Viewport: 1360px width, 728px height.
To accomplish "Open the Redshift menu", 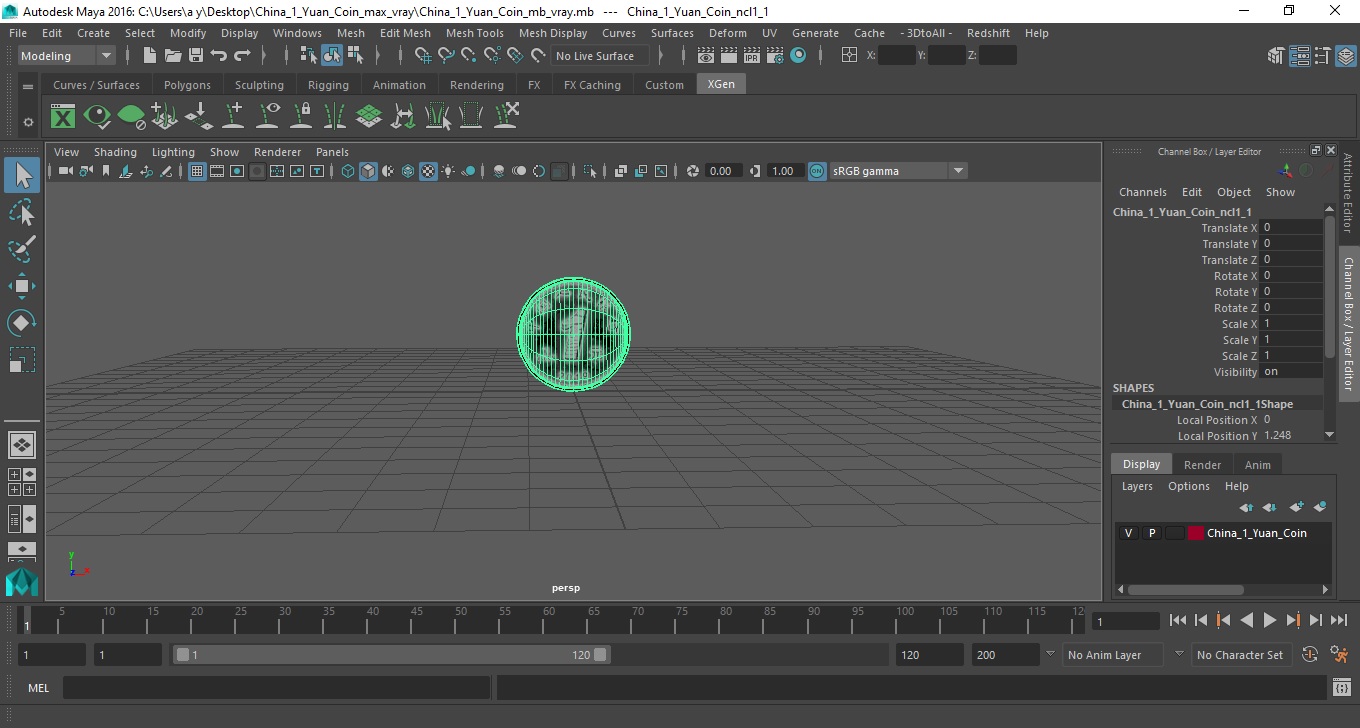I will (987, 33).
